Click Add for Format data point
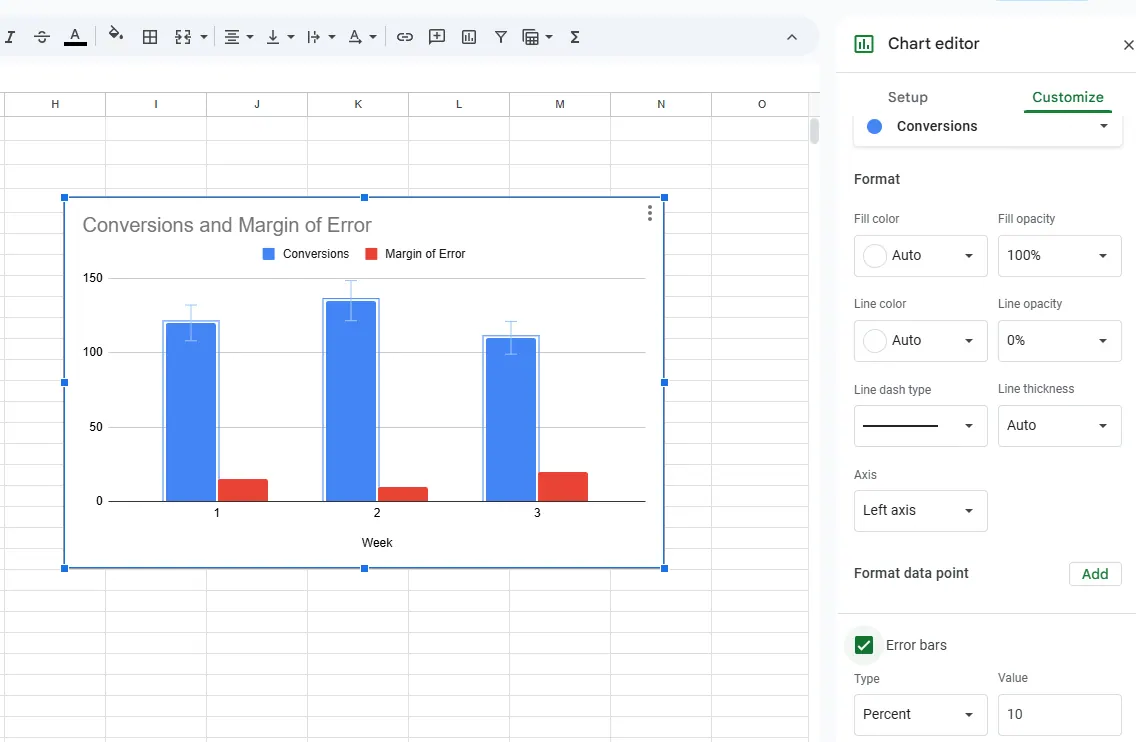 [1095, 574]
